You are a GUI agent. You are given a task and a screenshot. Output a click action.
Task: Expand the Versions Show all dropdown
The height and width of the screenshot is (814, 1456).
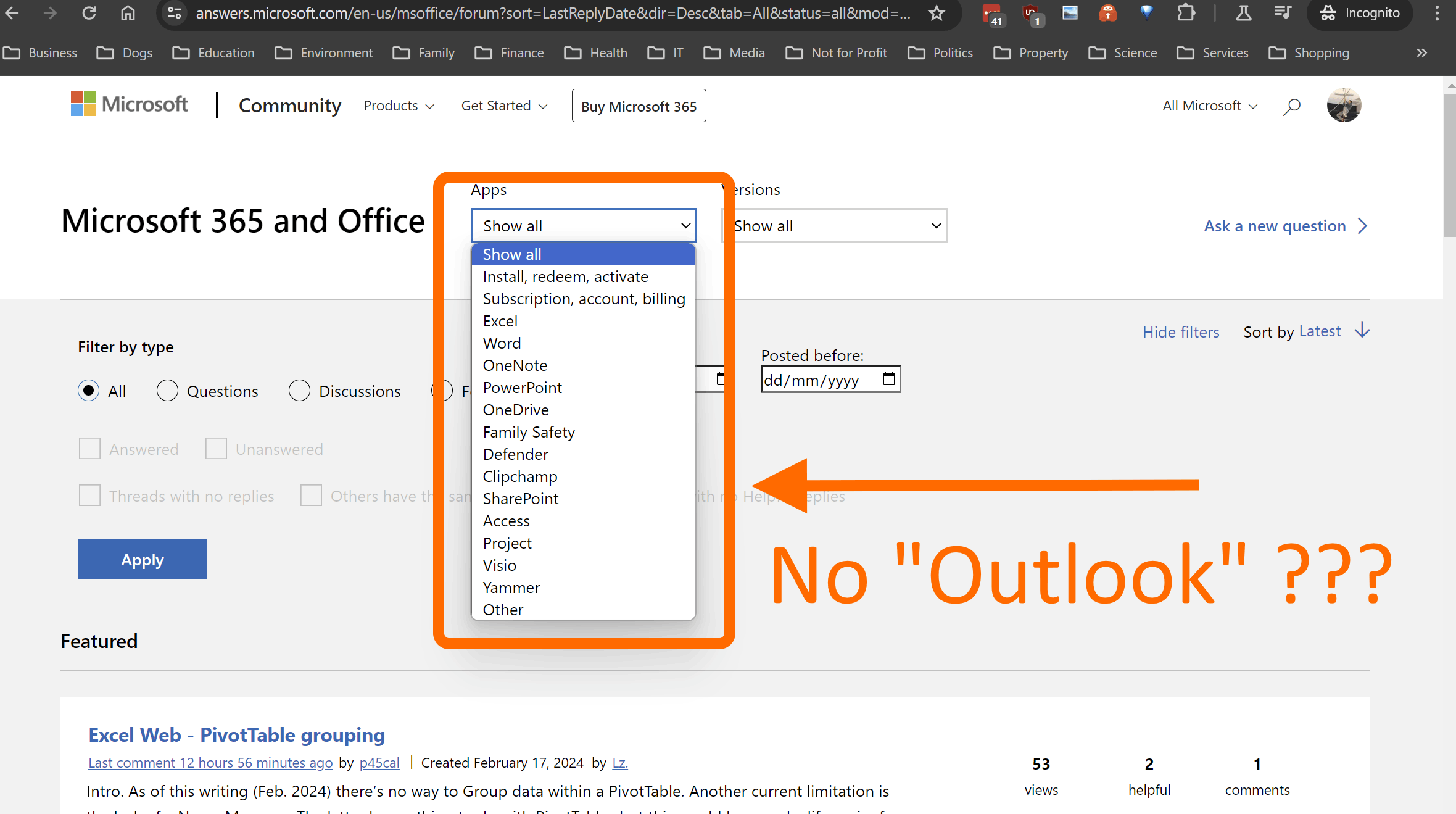(x=835, y=226)
